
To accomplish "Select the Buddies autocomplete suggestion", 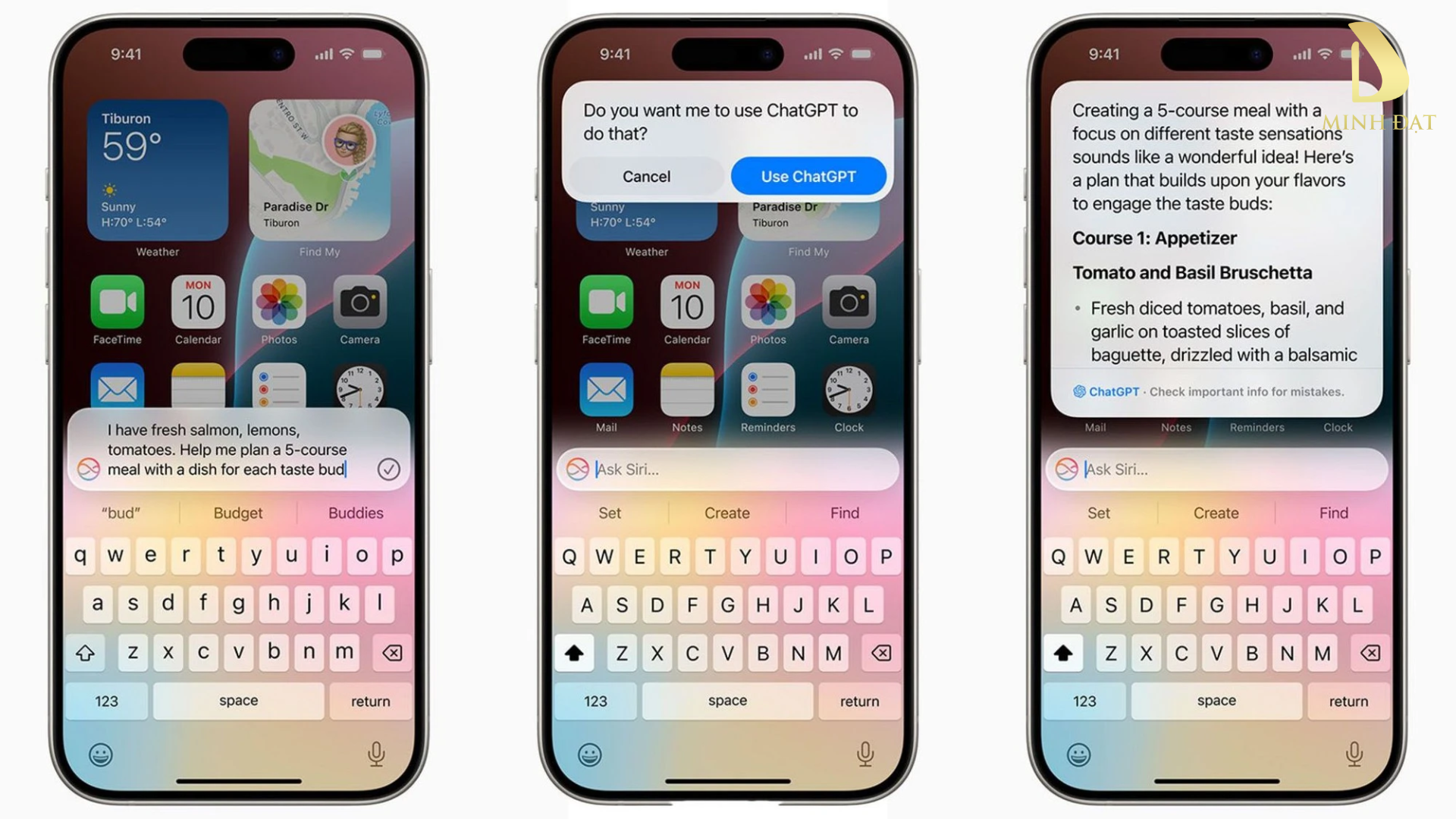I will [355, 512].
